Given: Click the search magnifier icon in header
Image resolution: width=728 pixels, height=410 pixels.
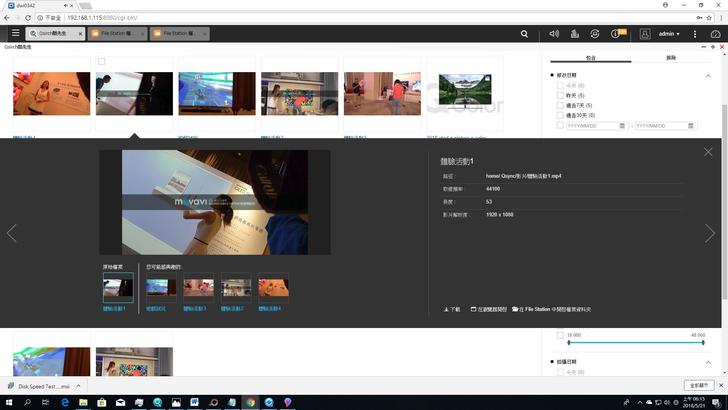Looking at the screenshot, I should [x=525, y=34].
